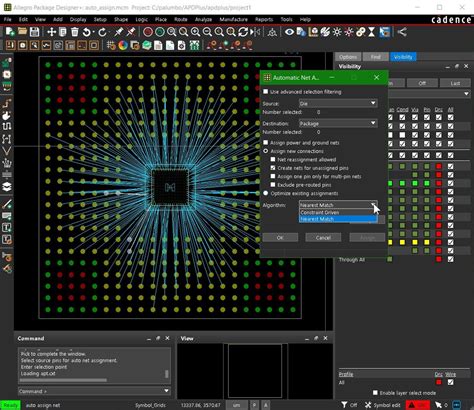Refresh the display with circular arrows icon
Viewport: 474px width, 410px height.
pos(243,32)
